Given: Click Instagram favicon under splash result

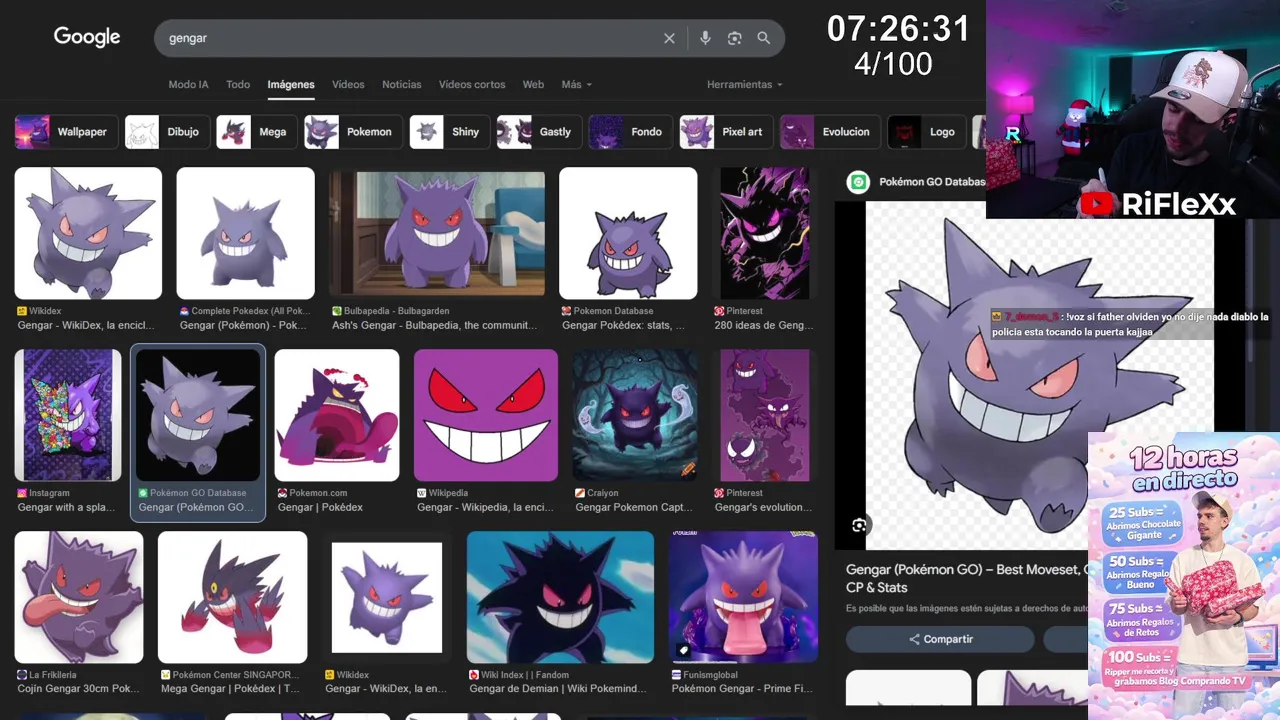Looking at the screenshot, I should [x=22, y=493].
